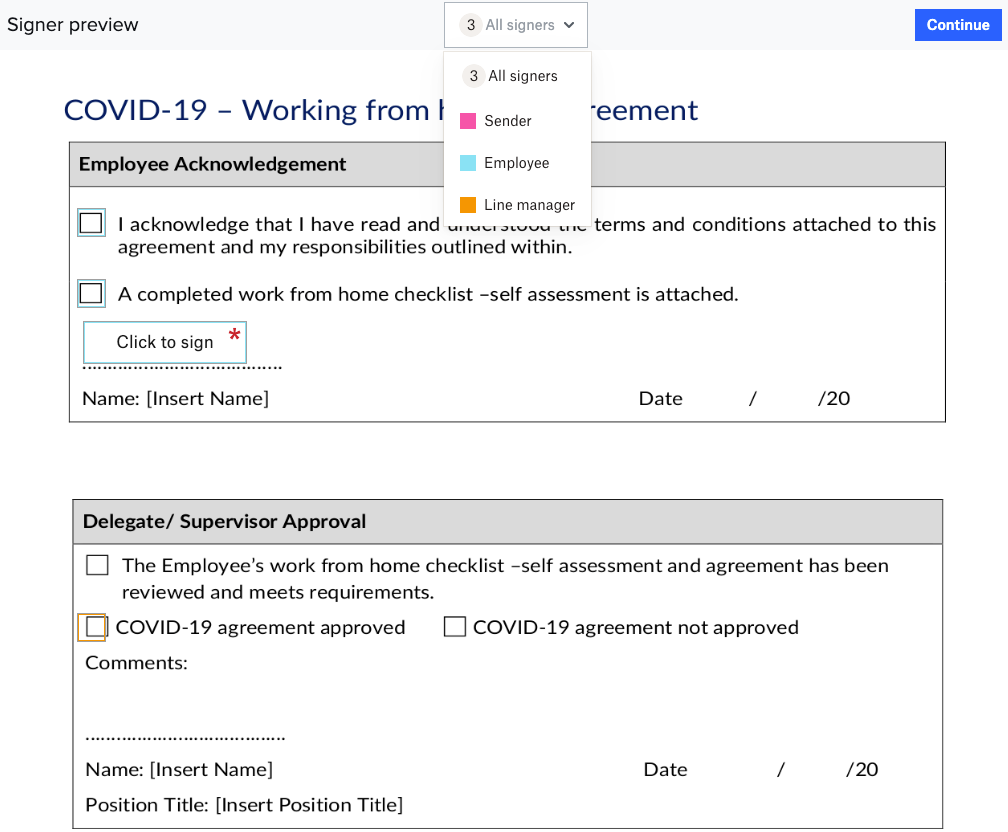Screen dimensions: 1008x832
Task: Open the All signers dropdown
Action: tap(515, 24)
